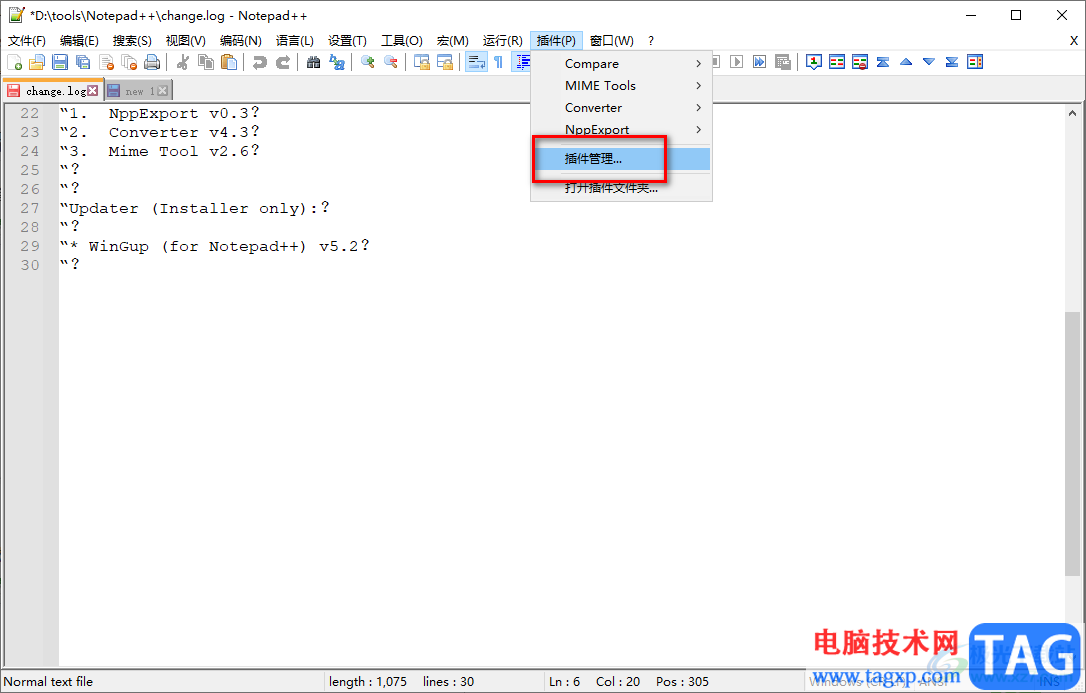Close current document using toolbar icon
Screen dimensions: 1086x693
pyautogui.click(x=106, y=62)
